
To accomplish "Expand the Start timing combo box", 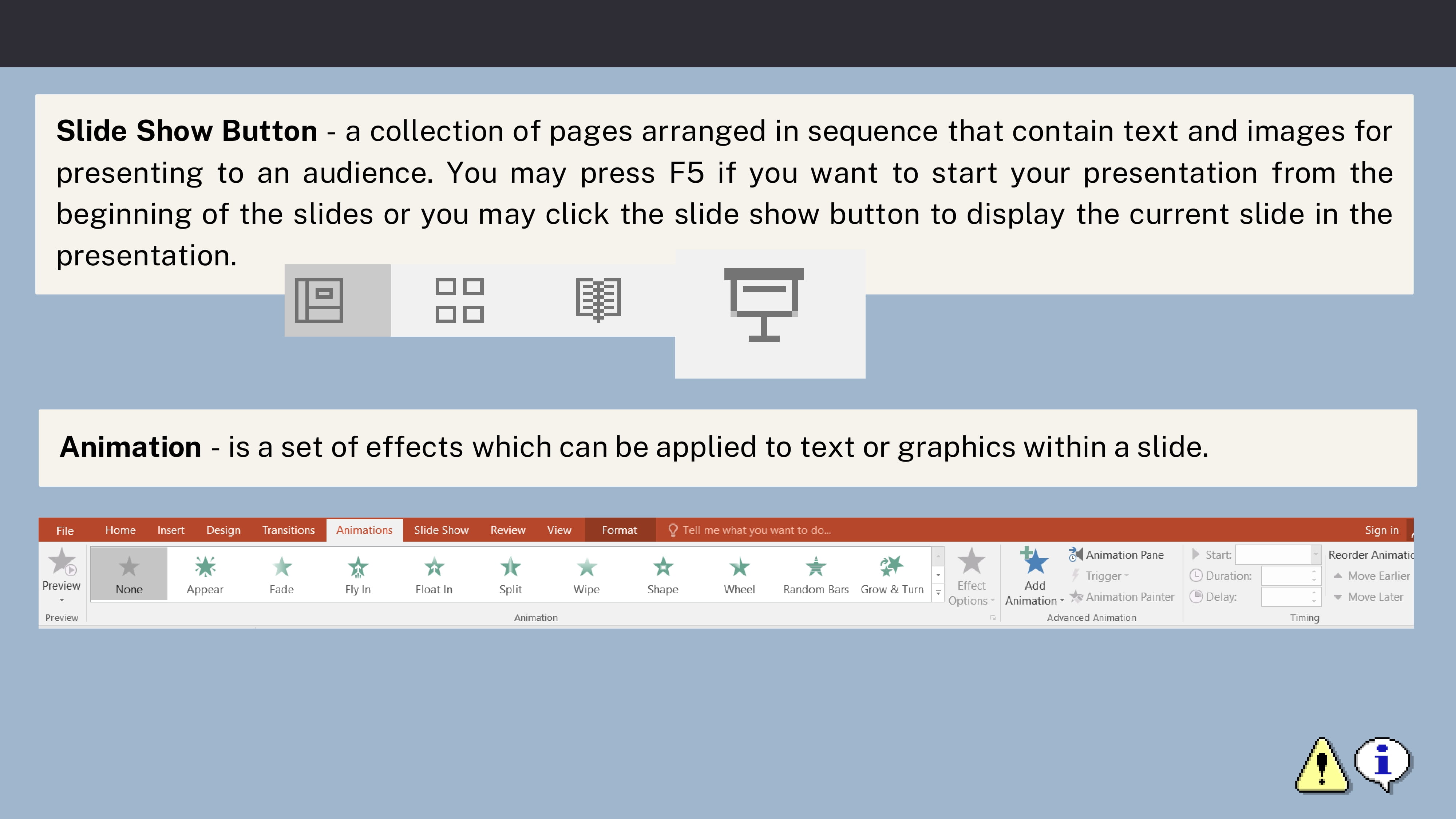I will [x=1315, y=554].
